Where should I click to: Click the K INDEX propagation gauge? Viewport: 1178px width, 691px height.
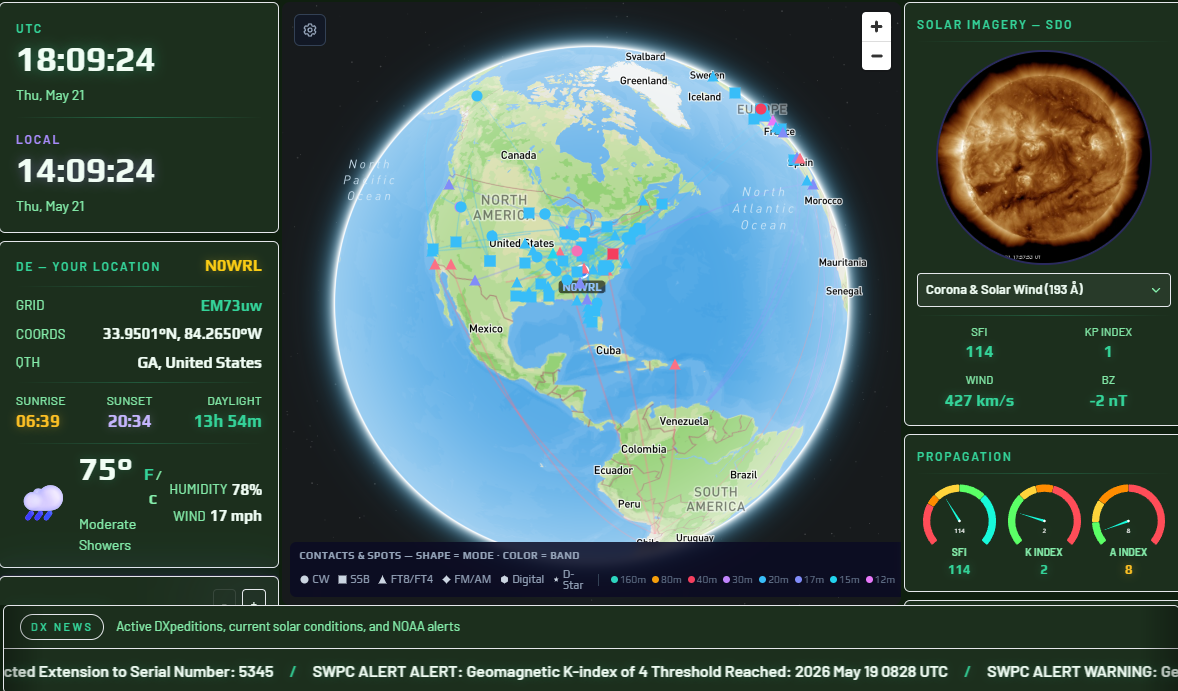click(1044, 515)
